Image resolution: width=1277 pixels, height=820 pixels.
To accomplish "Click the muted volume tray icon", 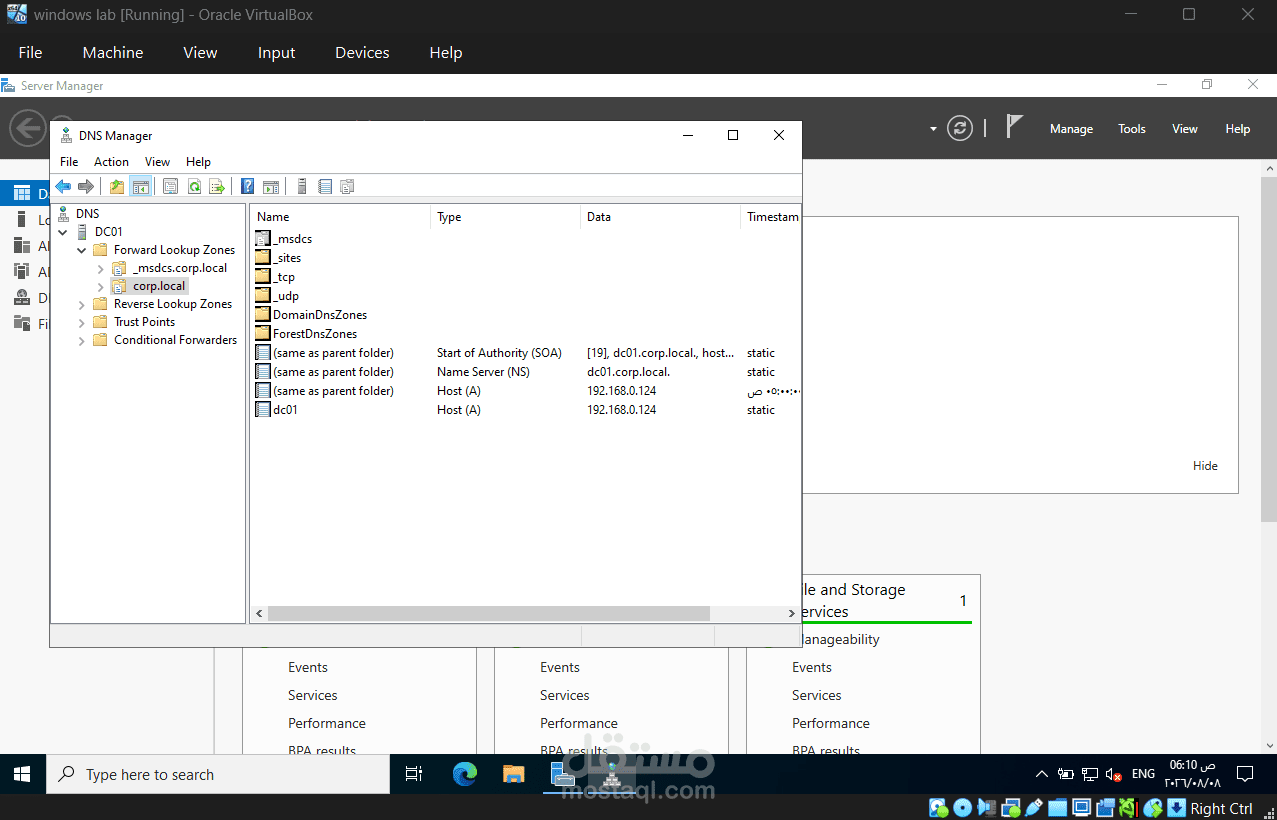I will 1113,774.
